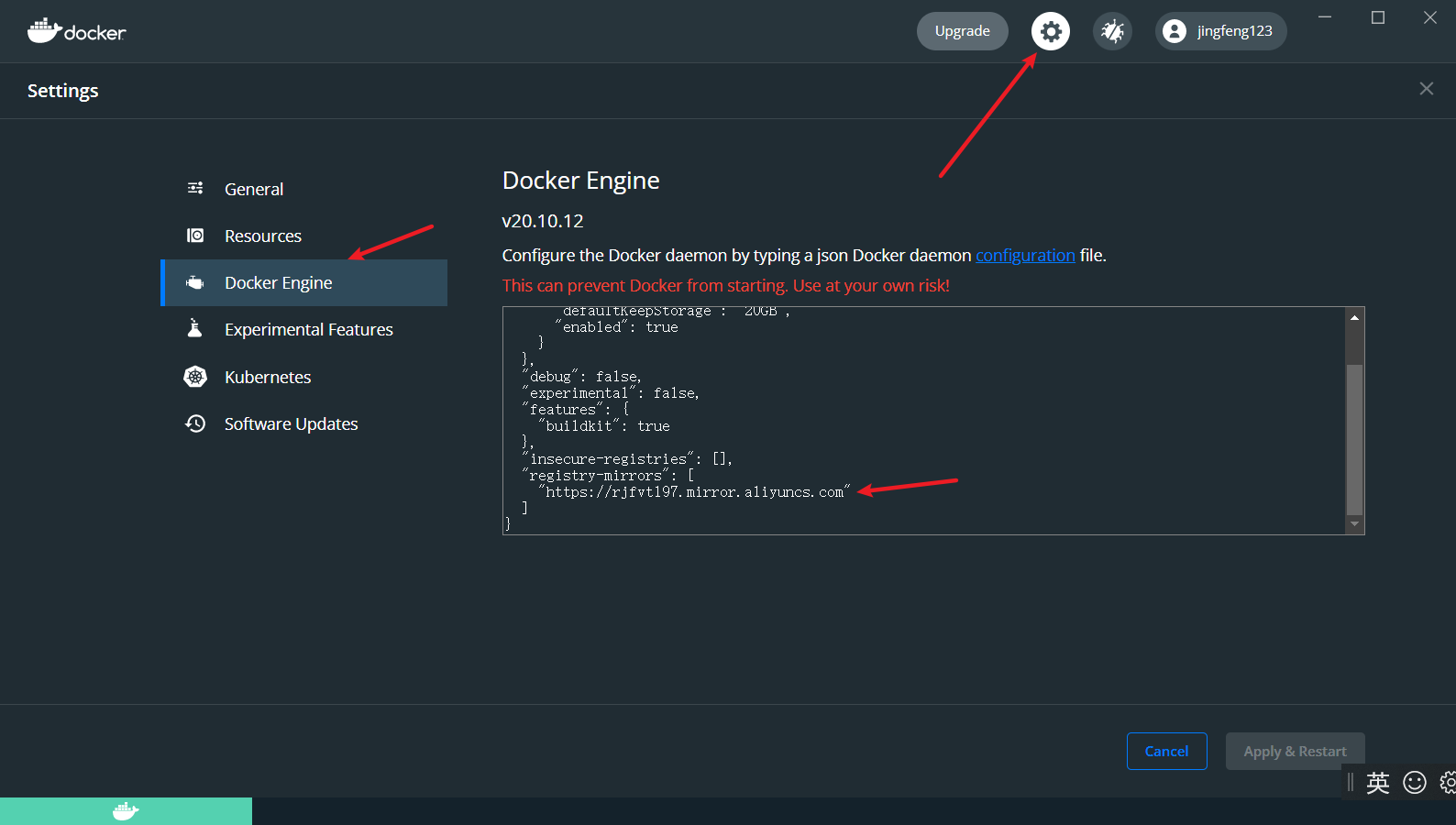
Task: Open the Kubernetes settings tab
Action: (304, 377)
